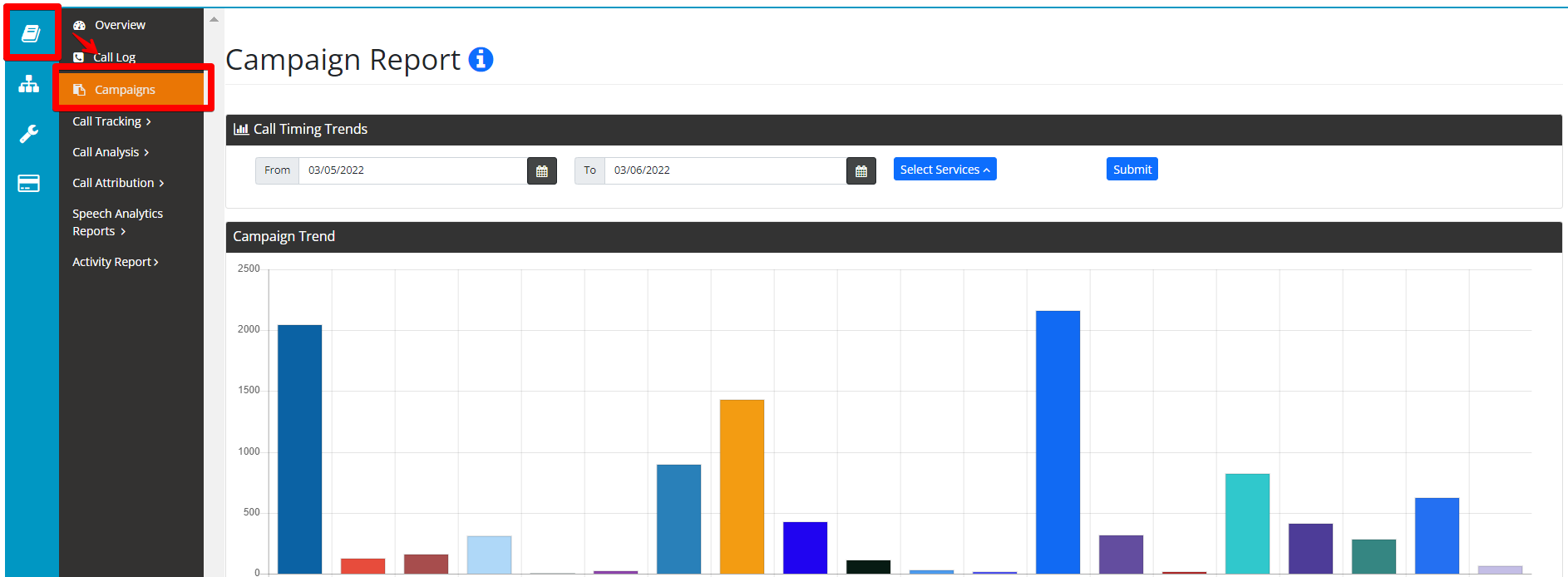Screen dimensions: 1568x577
Task: Open the wrench settings icon in sidebar
Action: [x=29, y=134]
